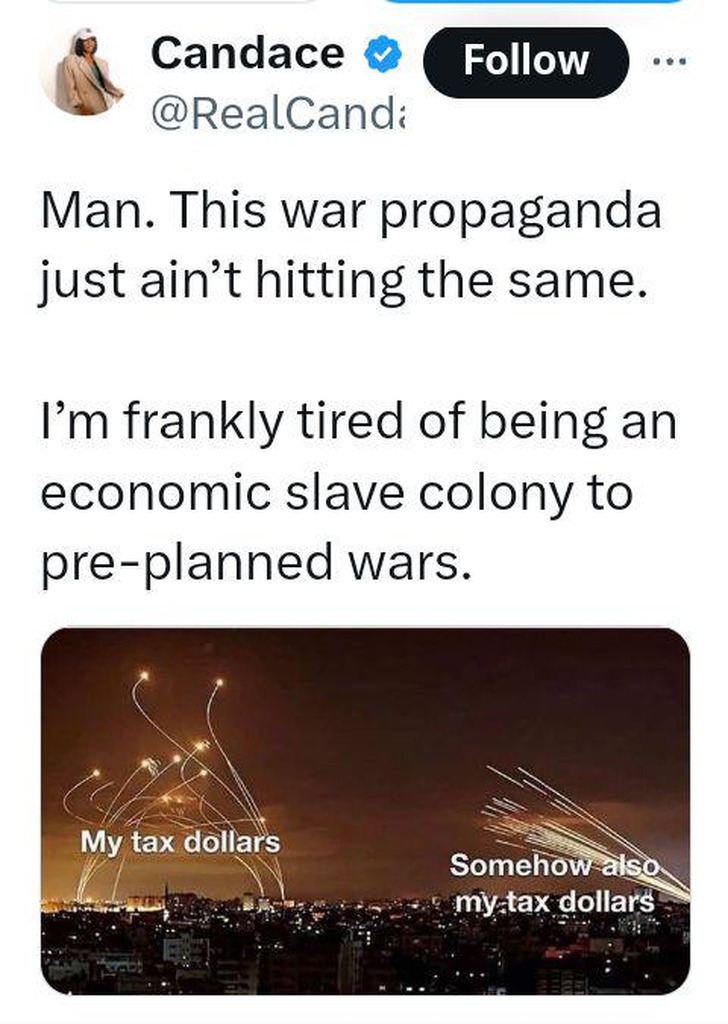This screenshot has height=1024, width=728.
Task: Click the blue verified checkmark badge
Action: 383,54
